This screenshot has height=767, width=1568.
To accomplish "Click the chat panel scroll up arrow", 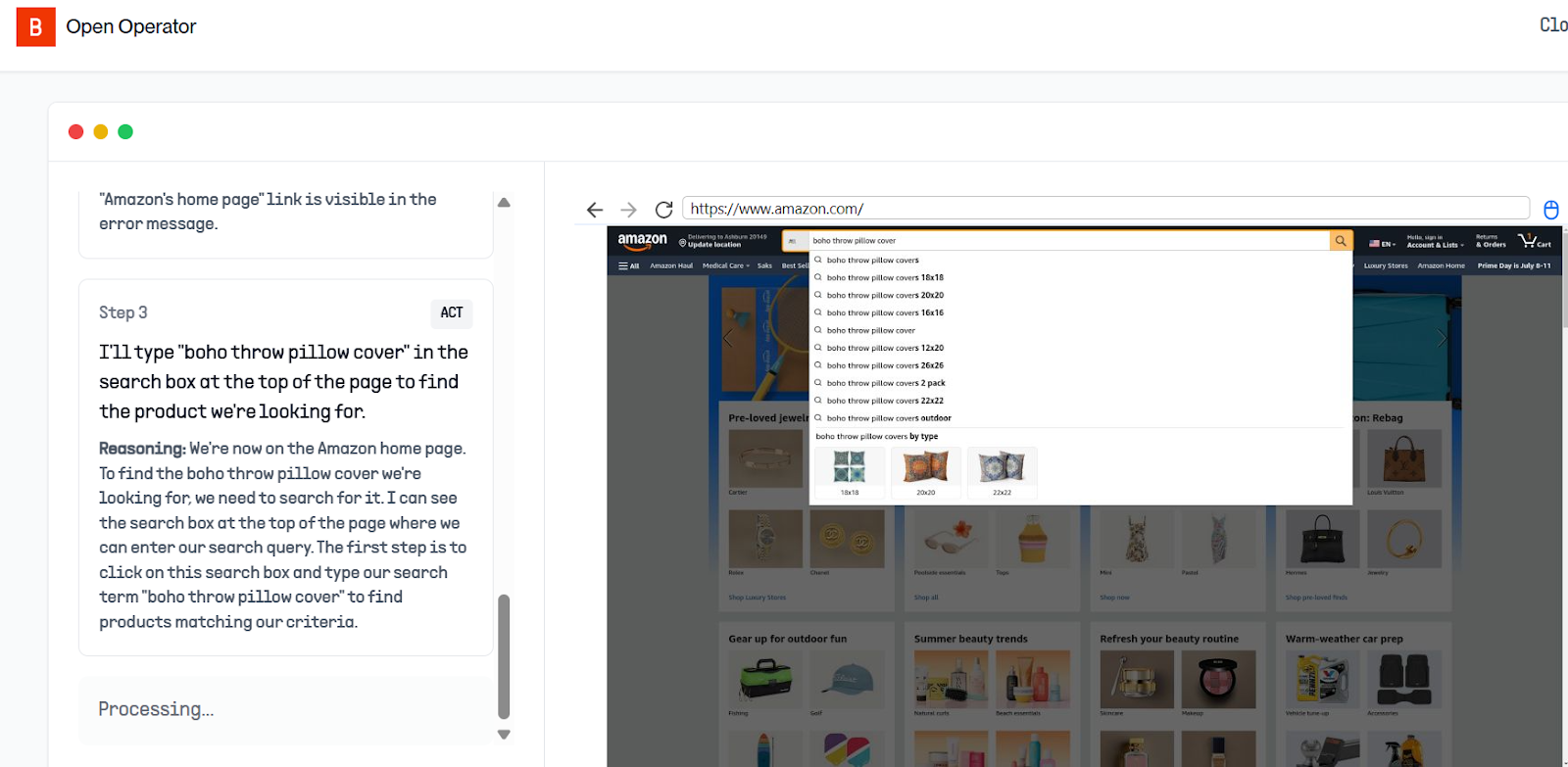I will click(x=504, y=203).
